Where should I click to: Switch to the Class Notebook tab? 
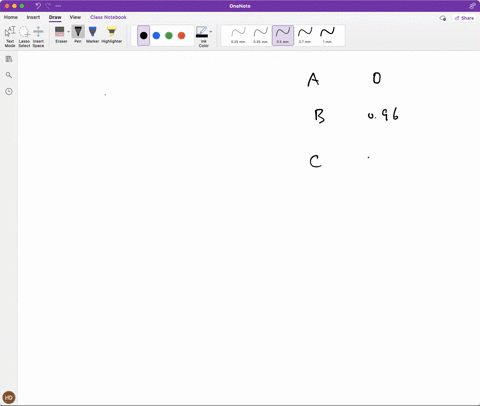(108, 17)
